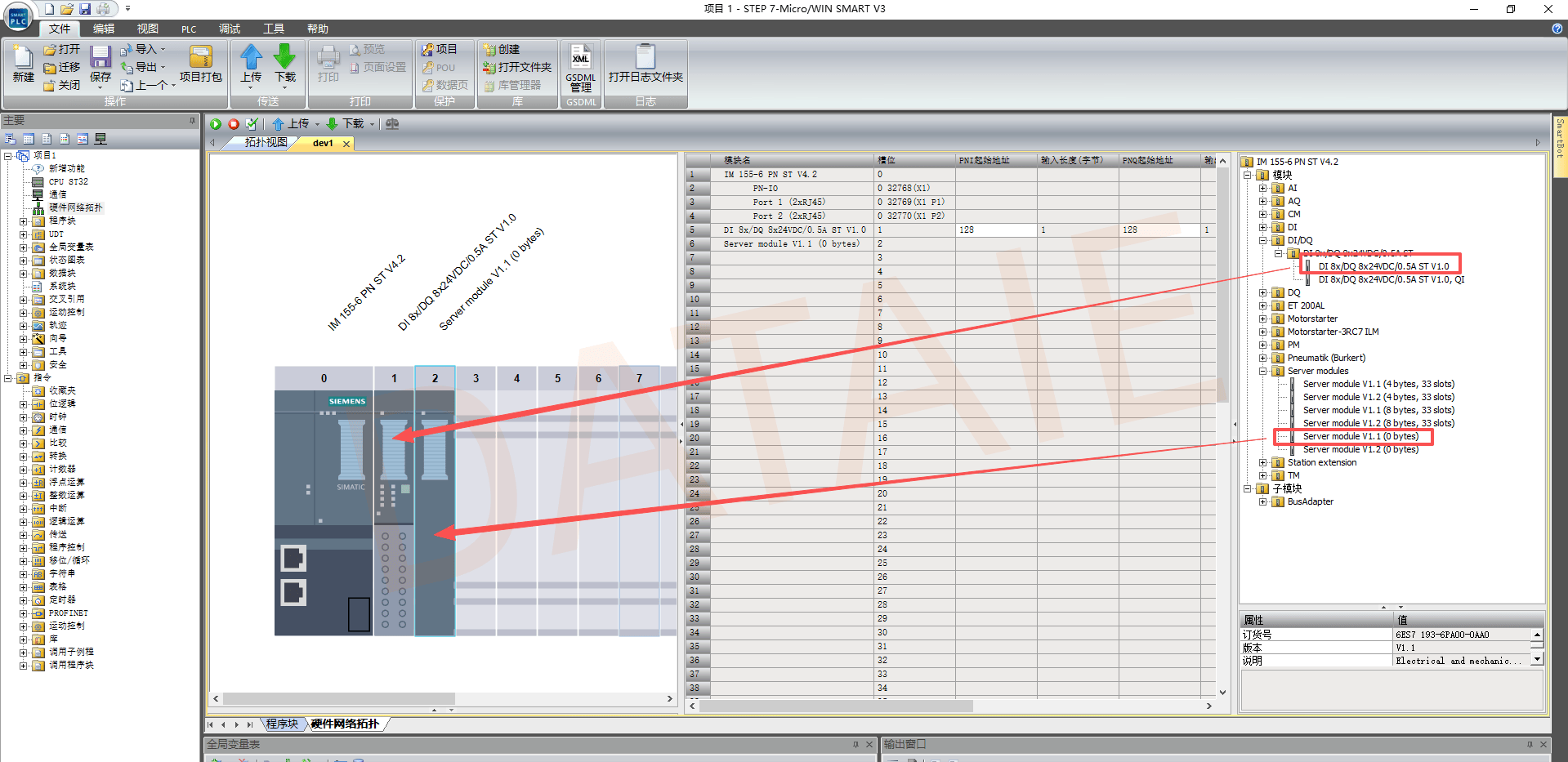Click the 打开日志文件夹 clipboard icon
Viewport: 1568px width, 762px height.
click(646, 56)
